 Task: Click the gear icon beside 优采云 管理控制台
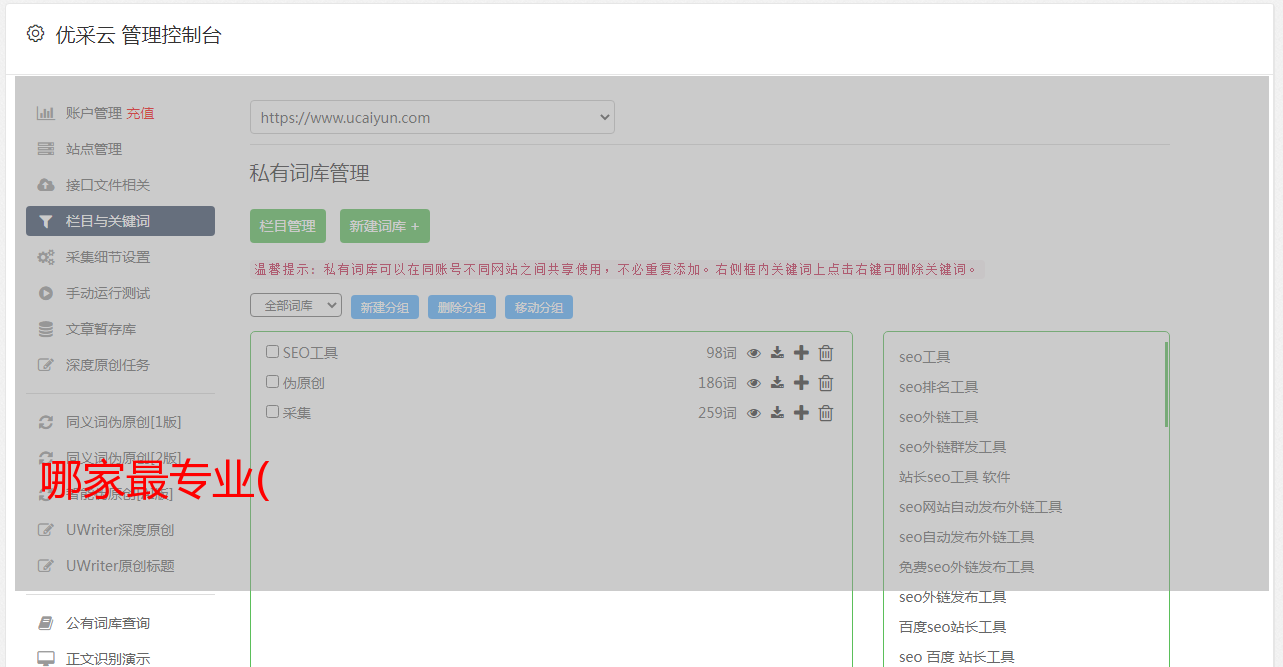(x=35, y=34)
